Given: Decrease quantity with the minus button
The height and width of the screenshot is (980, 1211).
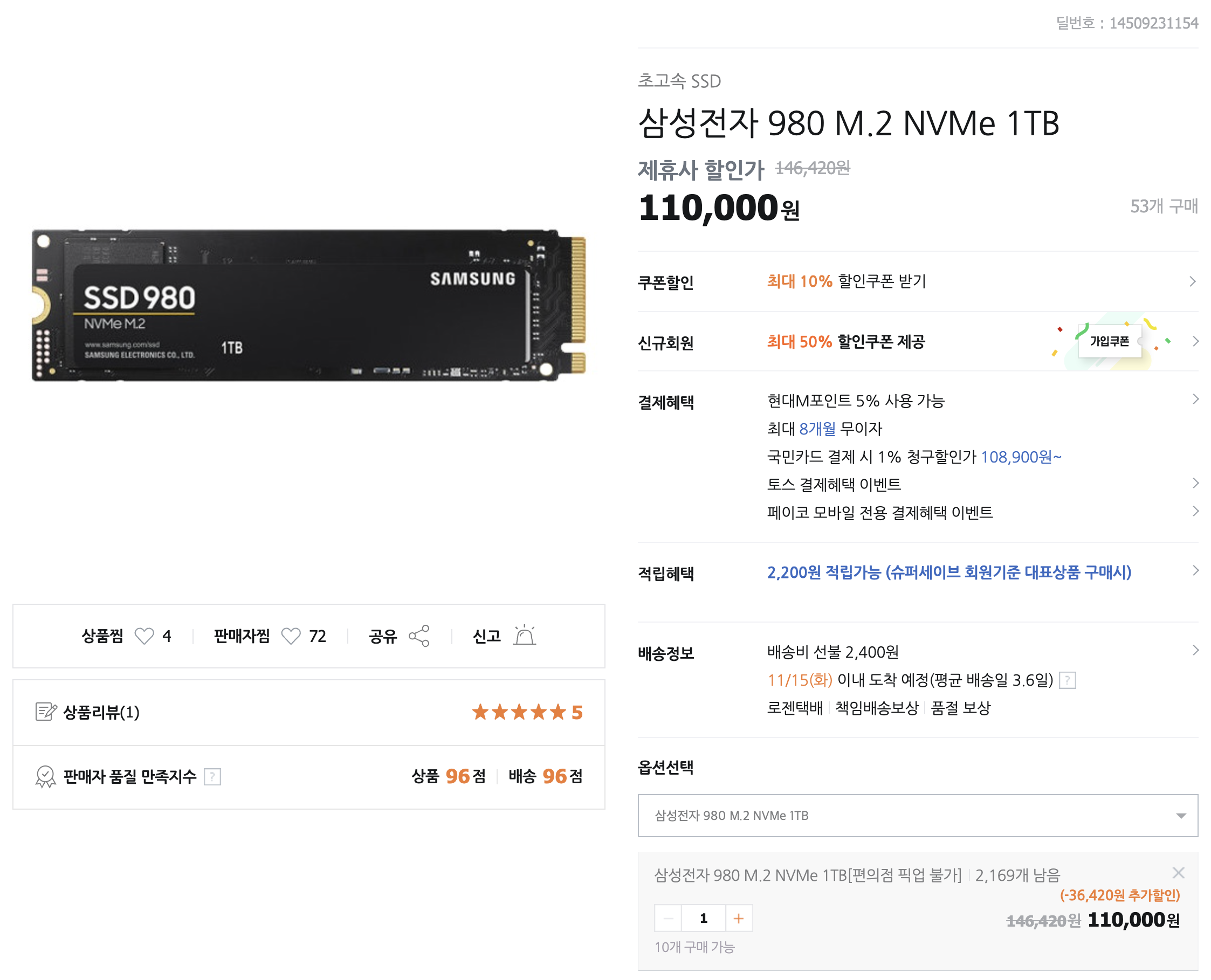Looking at the screenshot, I should click(668, 919).
